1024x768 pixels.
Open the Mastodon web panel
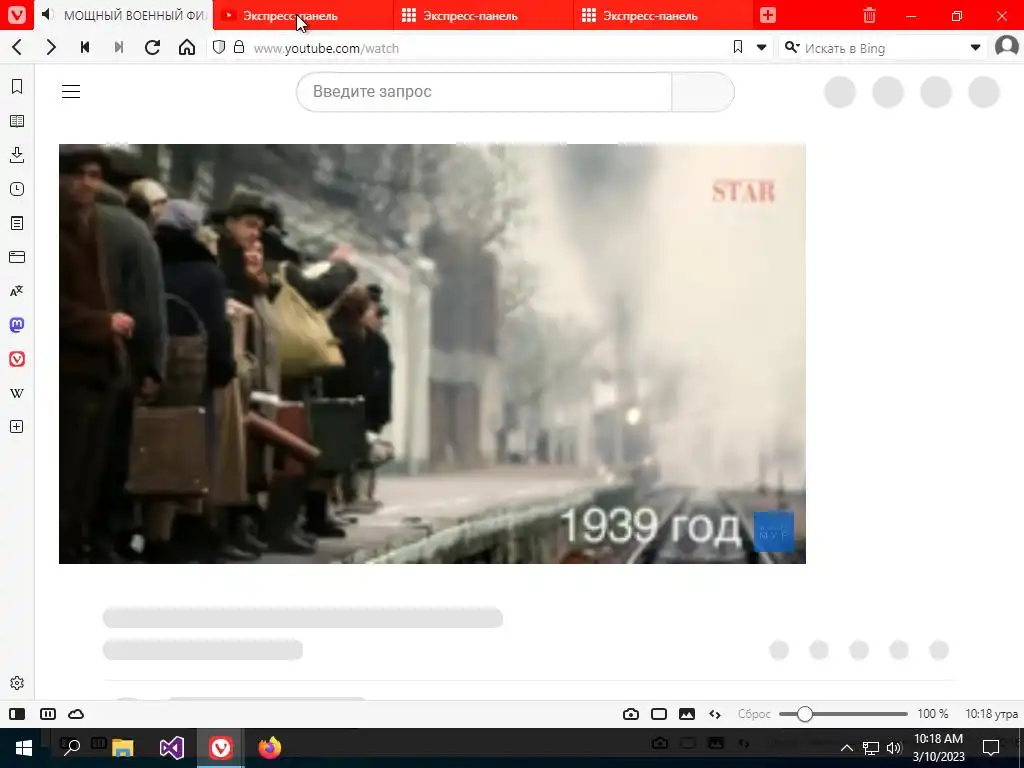pos(17,325)
